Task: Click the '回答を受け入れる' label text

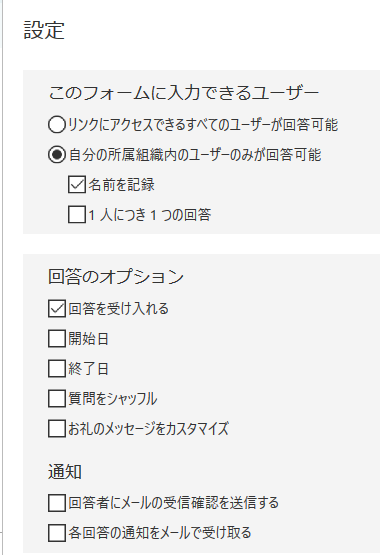Action: 118,309
